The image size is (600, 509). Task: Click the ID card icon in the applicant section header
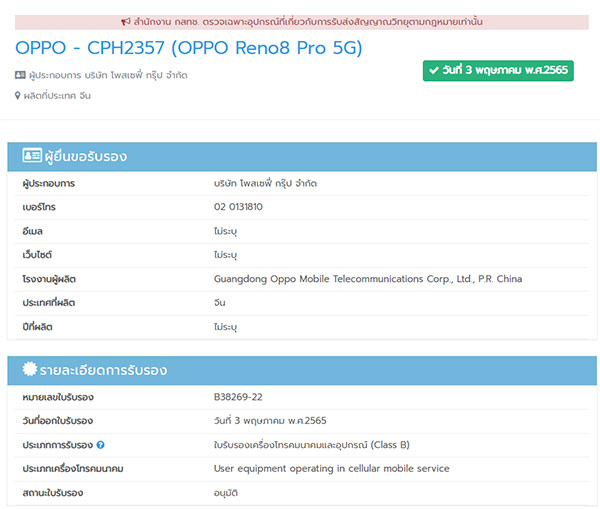click(32, 156)
